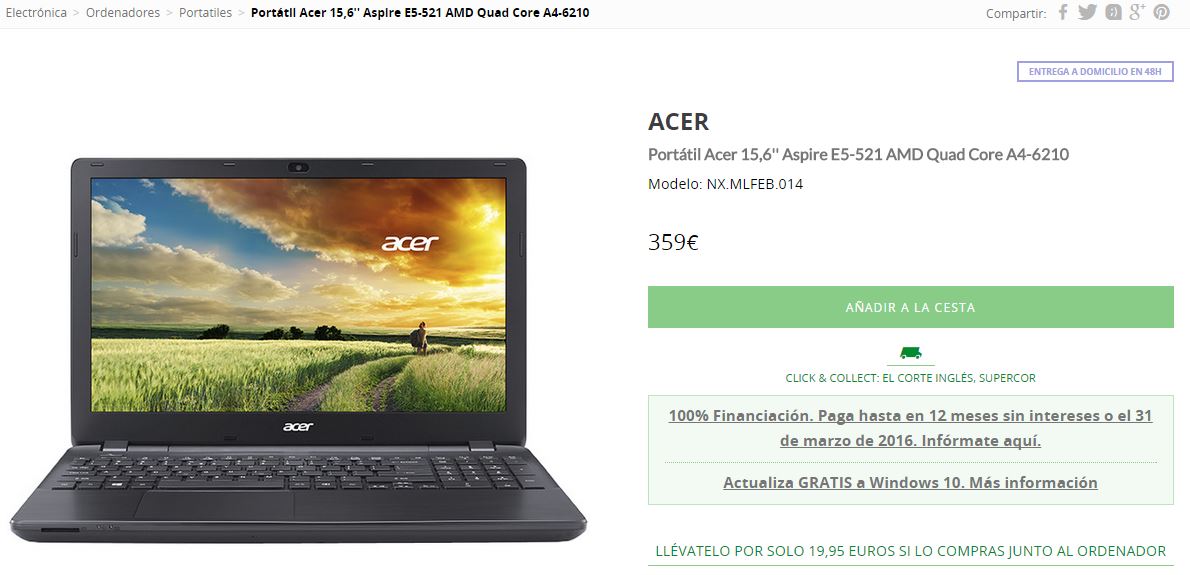1190x575 pixels.
Task: Select Click & Collect: El Corte Inglés, Supercor
Action: 911,378
